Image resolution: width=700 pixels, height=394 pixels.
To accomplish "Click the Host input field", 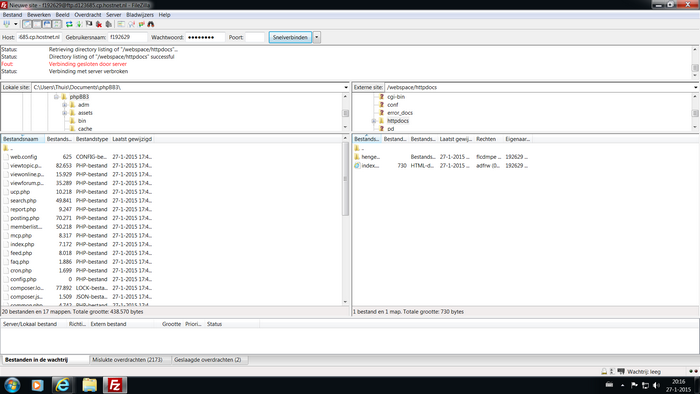I will point(39,37).
